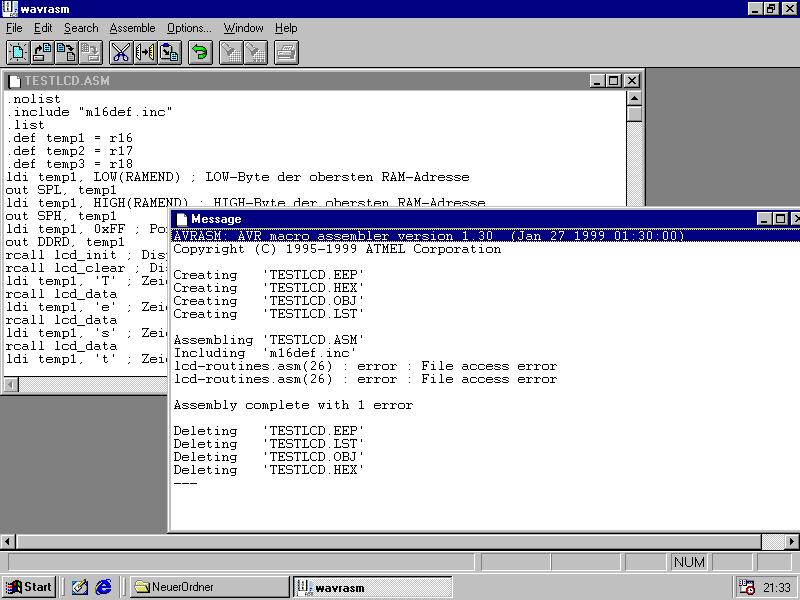Screen dimensions: 800x600
Task: Minimize the Message window
Action: pyautogui.click(x=764, y=219)
